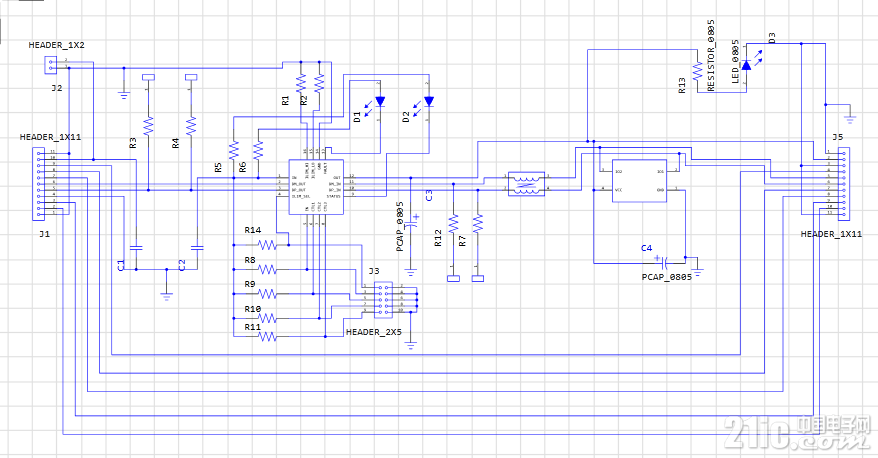
Task: Select the C3 polarized capacitor symbol
Action: coord(412,222)
